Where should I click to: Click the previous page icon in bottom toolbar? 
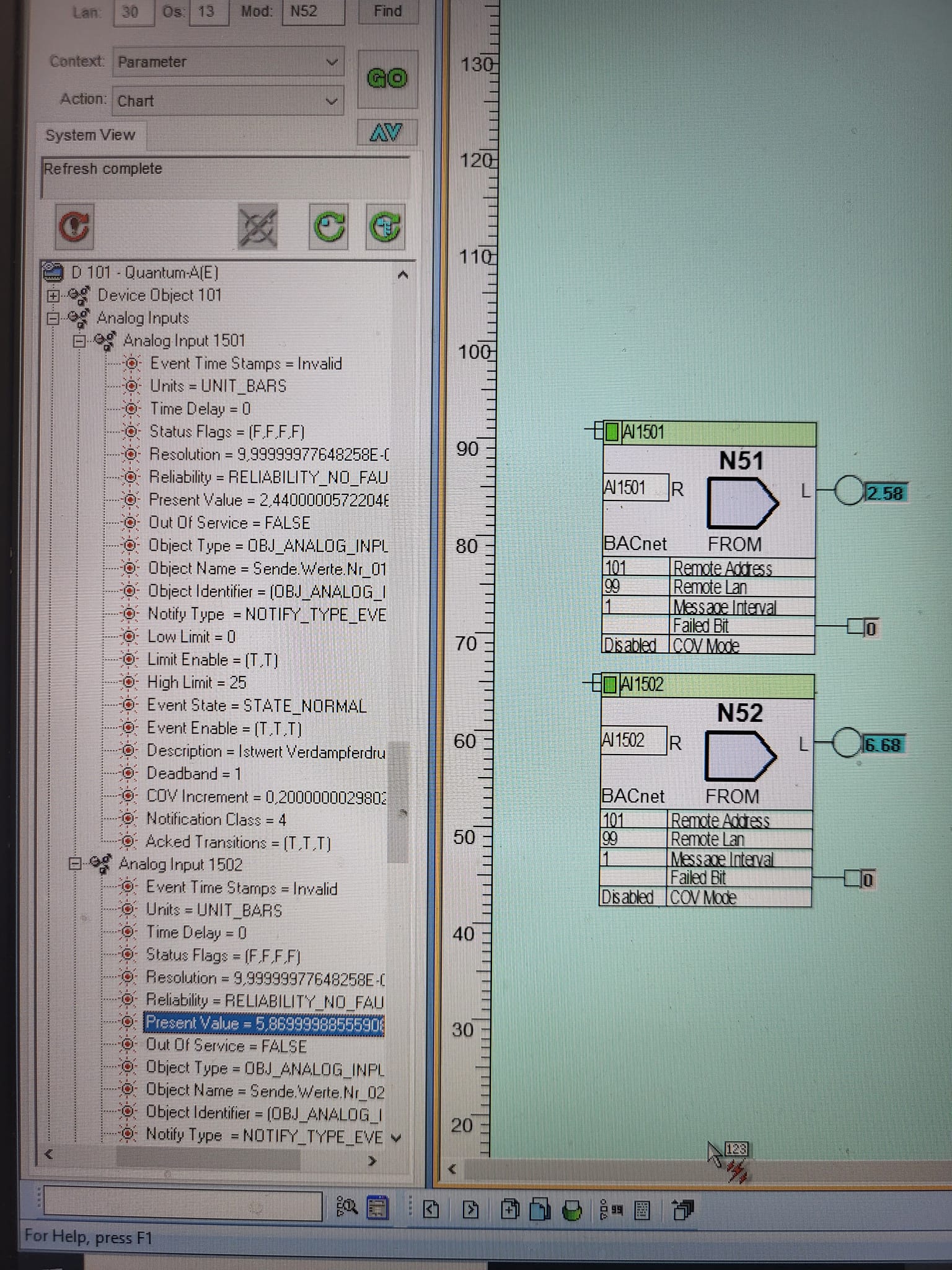coord(431,1209)
